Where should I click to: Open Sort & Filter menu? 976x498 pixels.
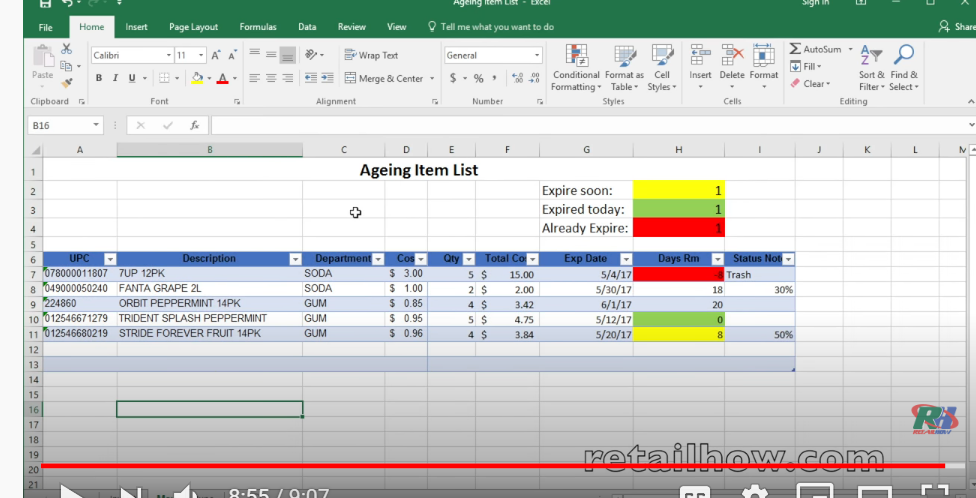click(x=871, y=68)
